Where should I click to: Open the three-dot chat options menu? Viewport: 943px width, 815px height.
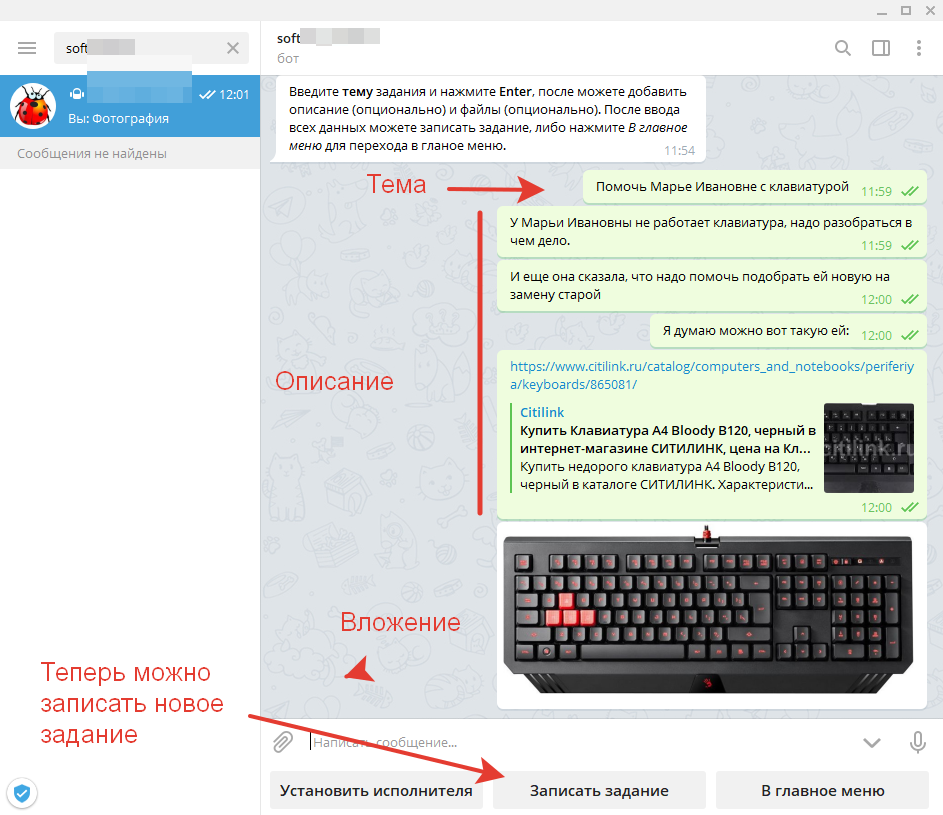(917, 47)
